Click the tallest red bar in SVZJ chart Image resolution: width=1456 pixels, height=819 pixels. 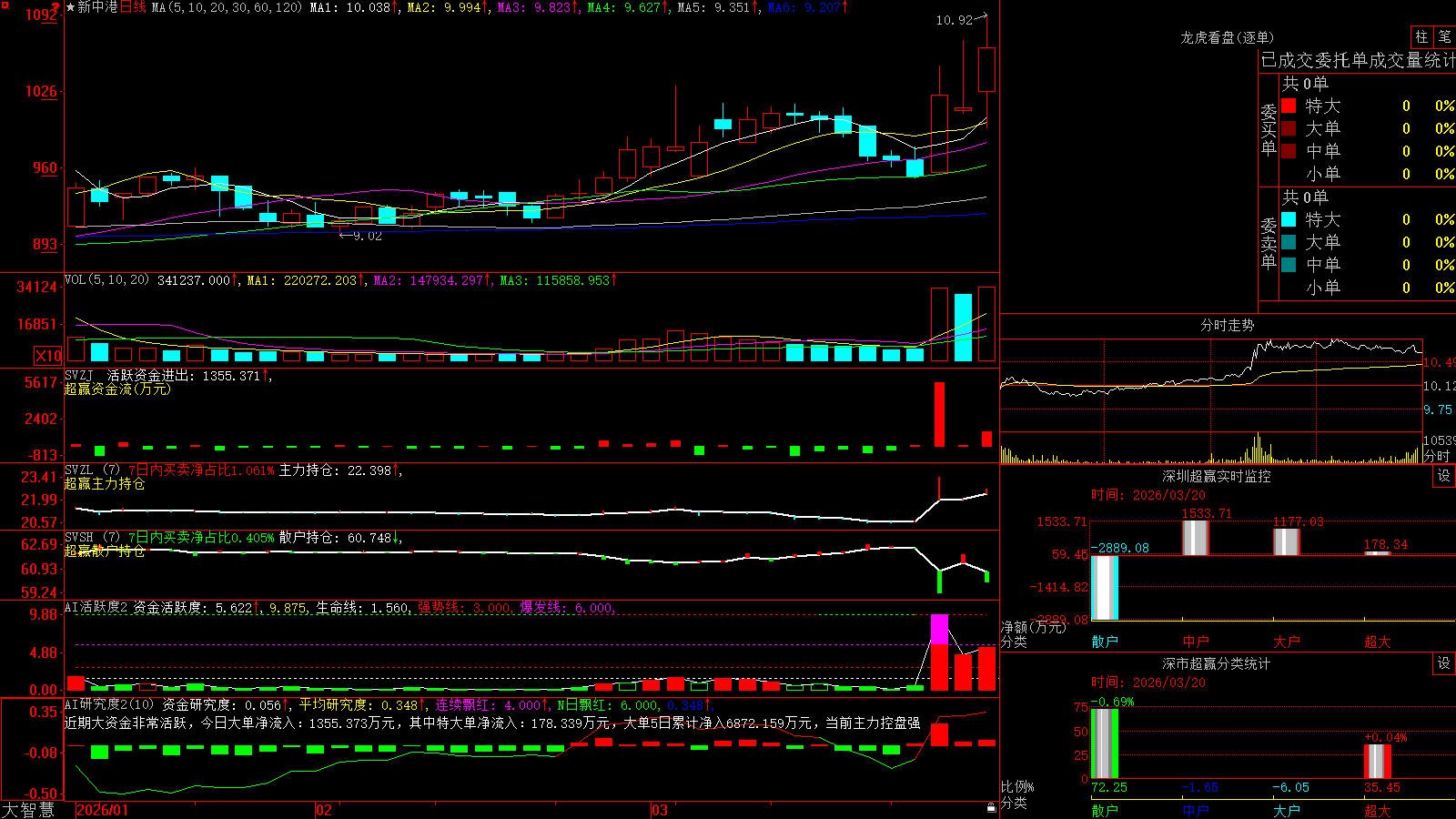tap(939, 414)
